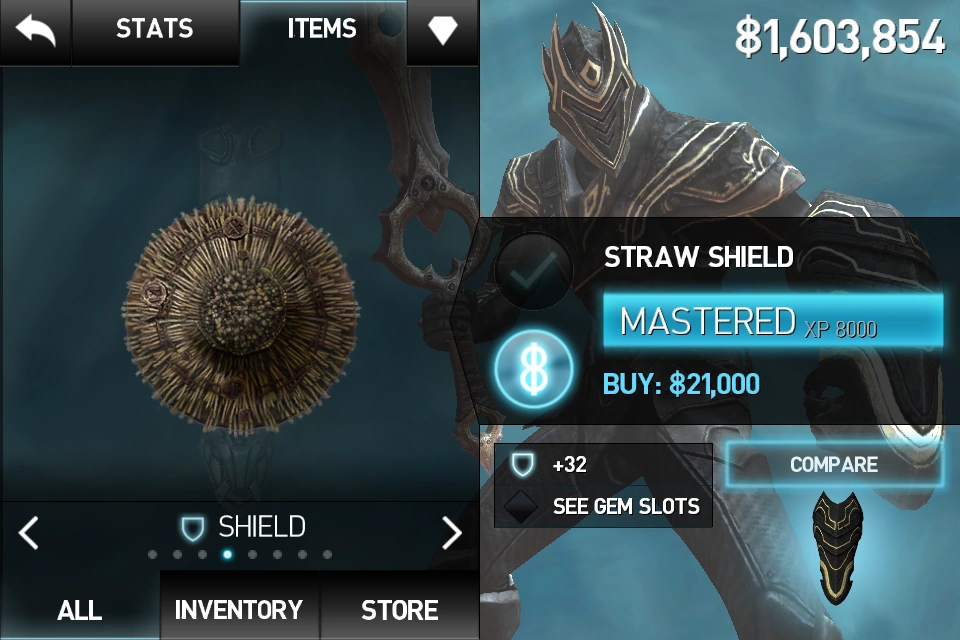
Task: Select the equipped shield thumbnail below Compare
Action: tap(837, 547)
